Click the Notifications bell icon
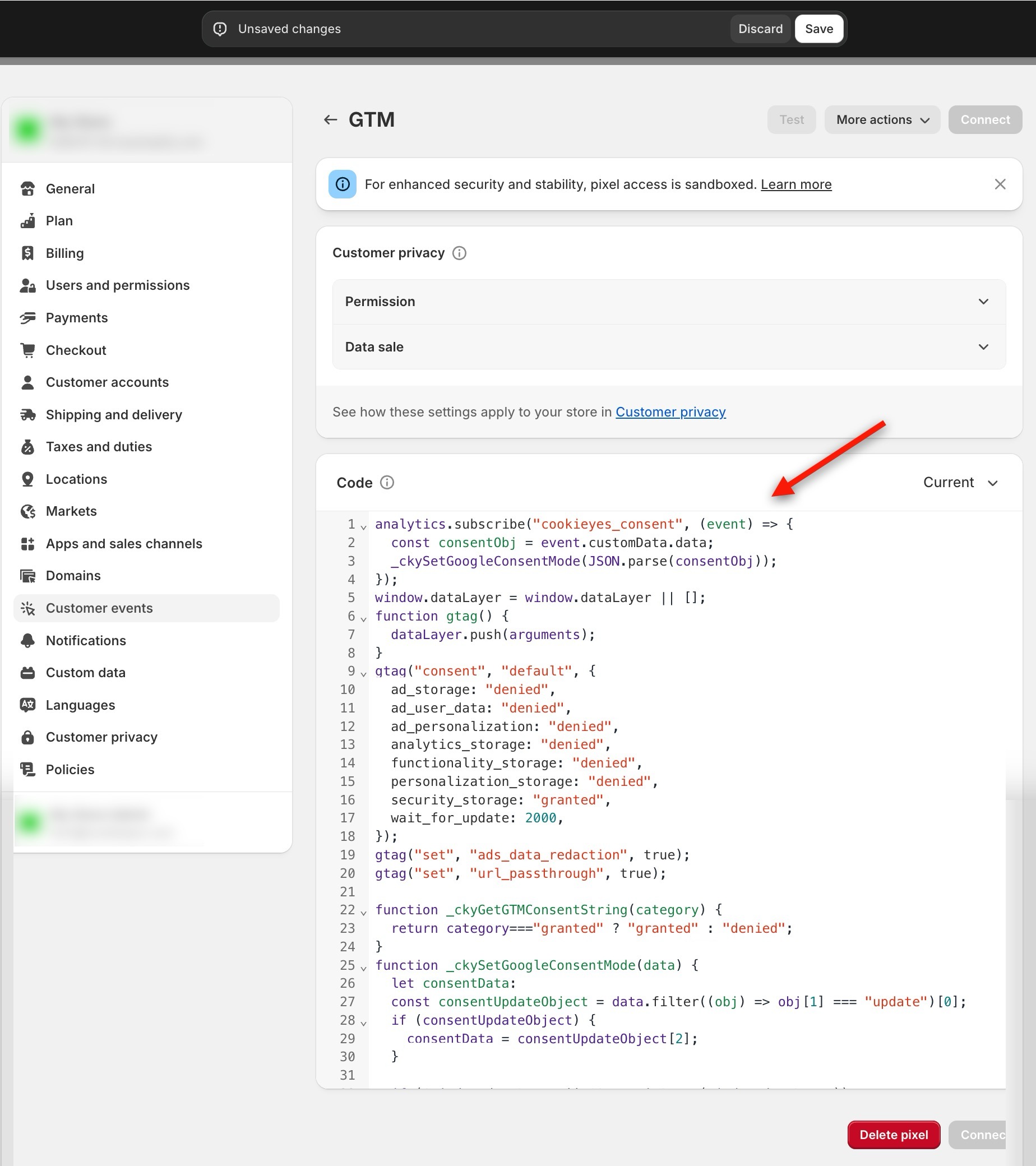This screenshot has height=1166, width=1036. click(27, 641)
